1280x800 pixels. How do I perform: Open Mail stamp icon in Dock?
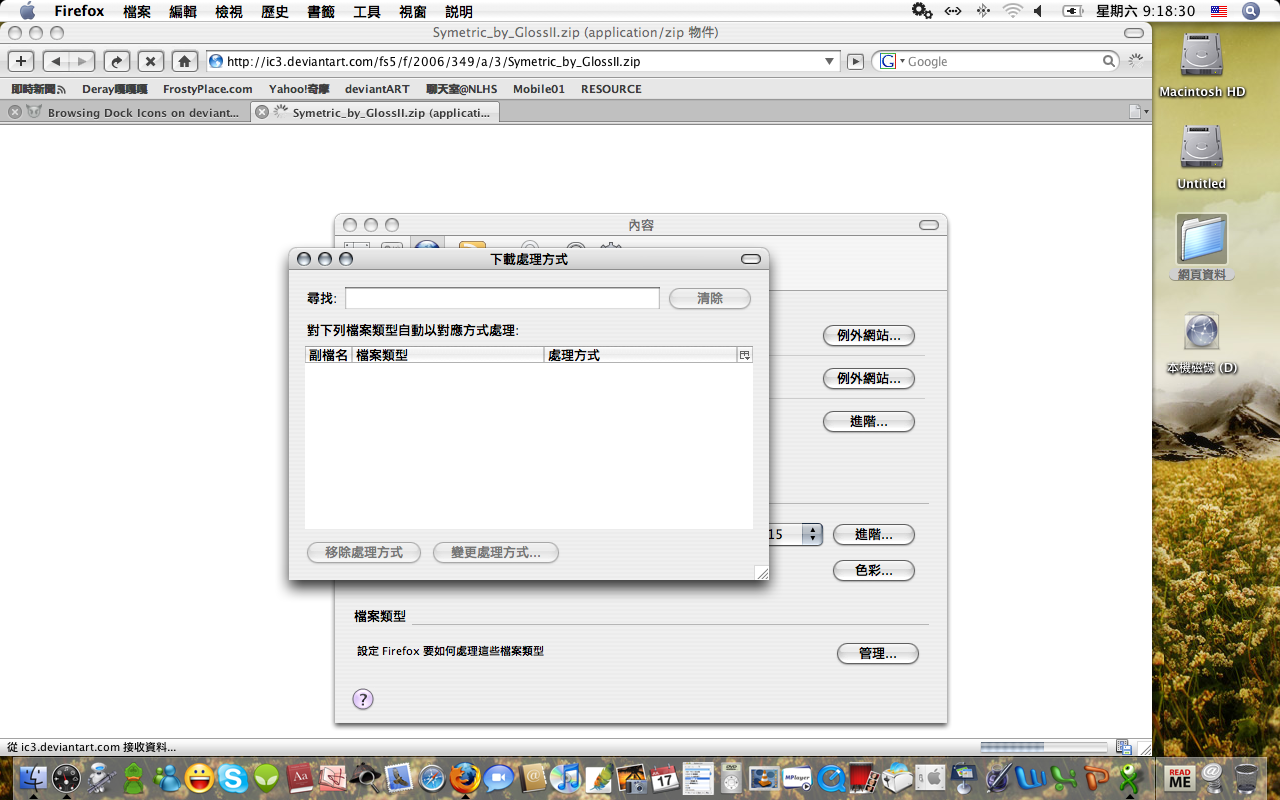tap(399, 778)
